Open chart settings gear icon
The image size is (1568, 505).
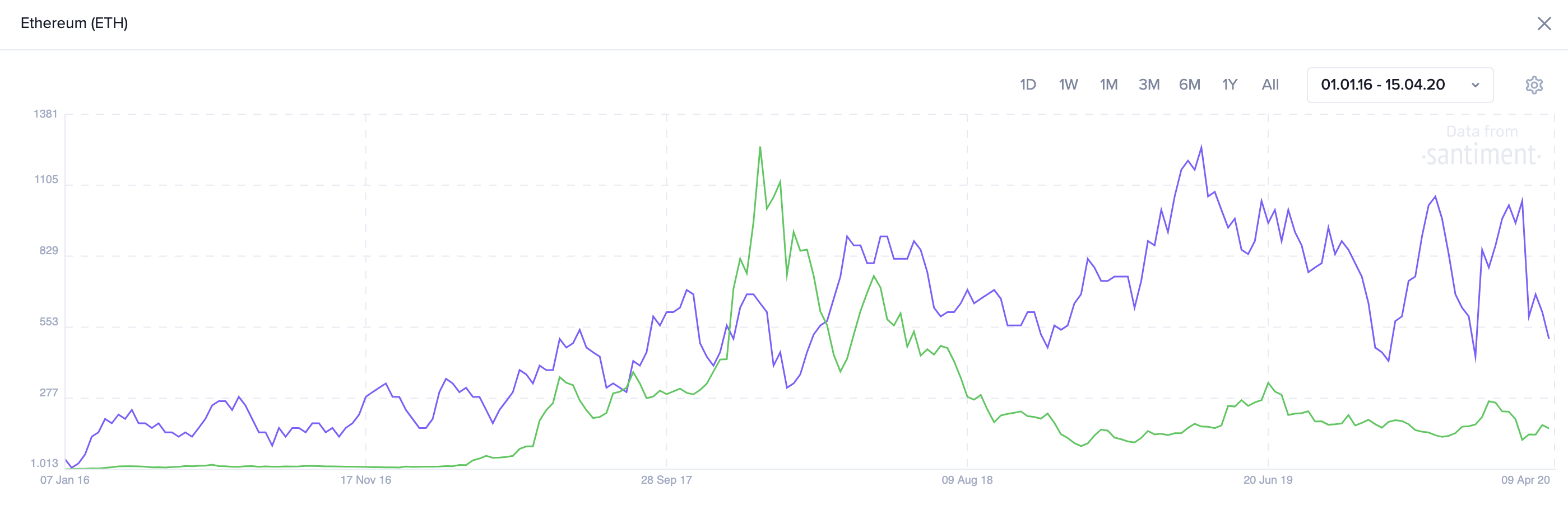[1533, 85]
